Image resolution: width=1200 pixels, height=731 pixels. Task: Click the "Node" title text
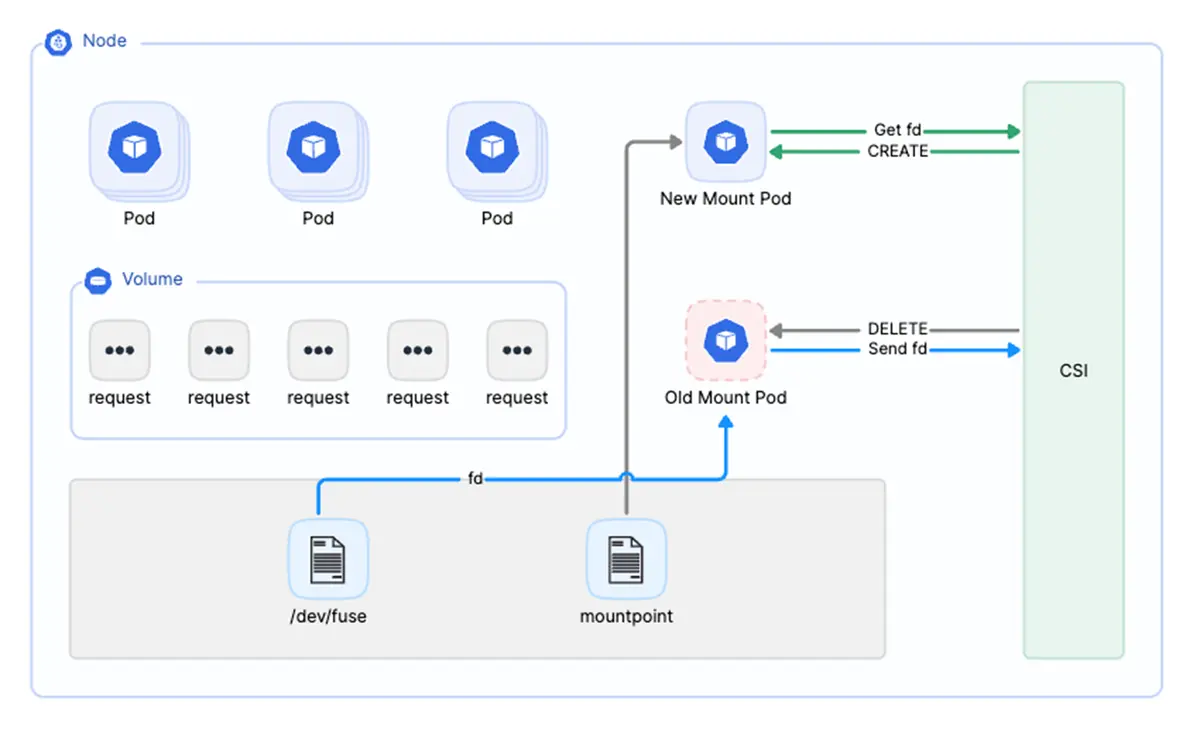104,42
